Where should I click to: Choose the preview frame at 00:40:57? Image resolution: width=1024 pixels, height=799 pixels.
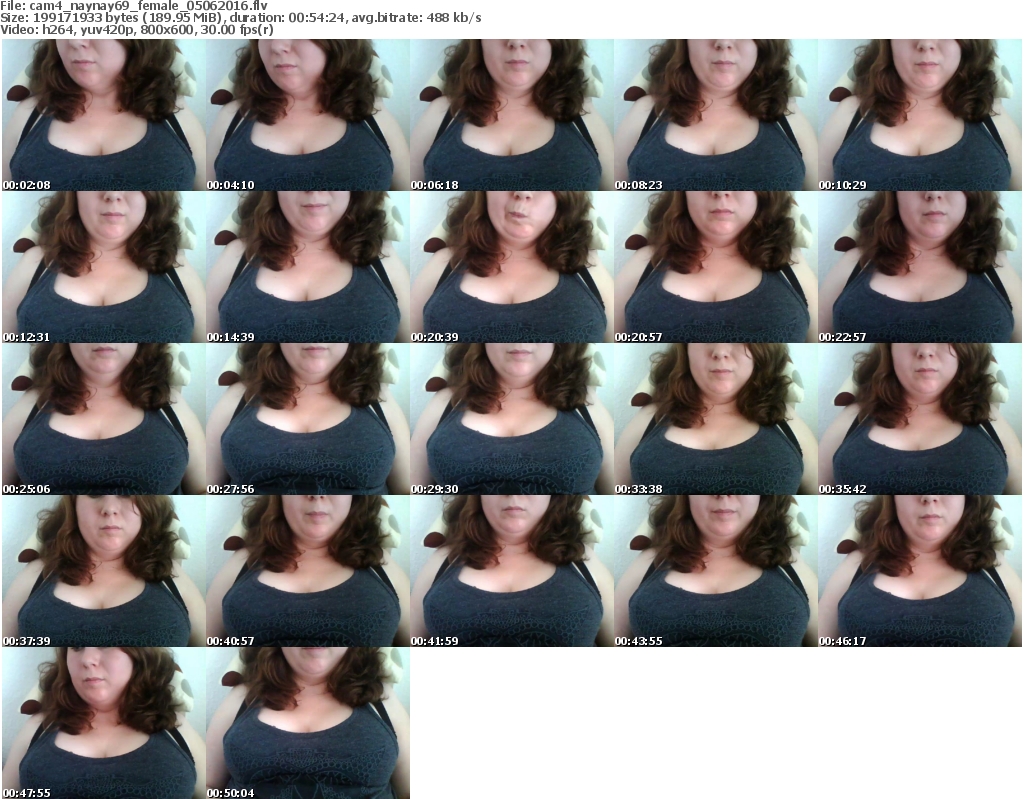tap(308, 571)
